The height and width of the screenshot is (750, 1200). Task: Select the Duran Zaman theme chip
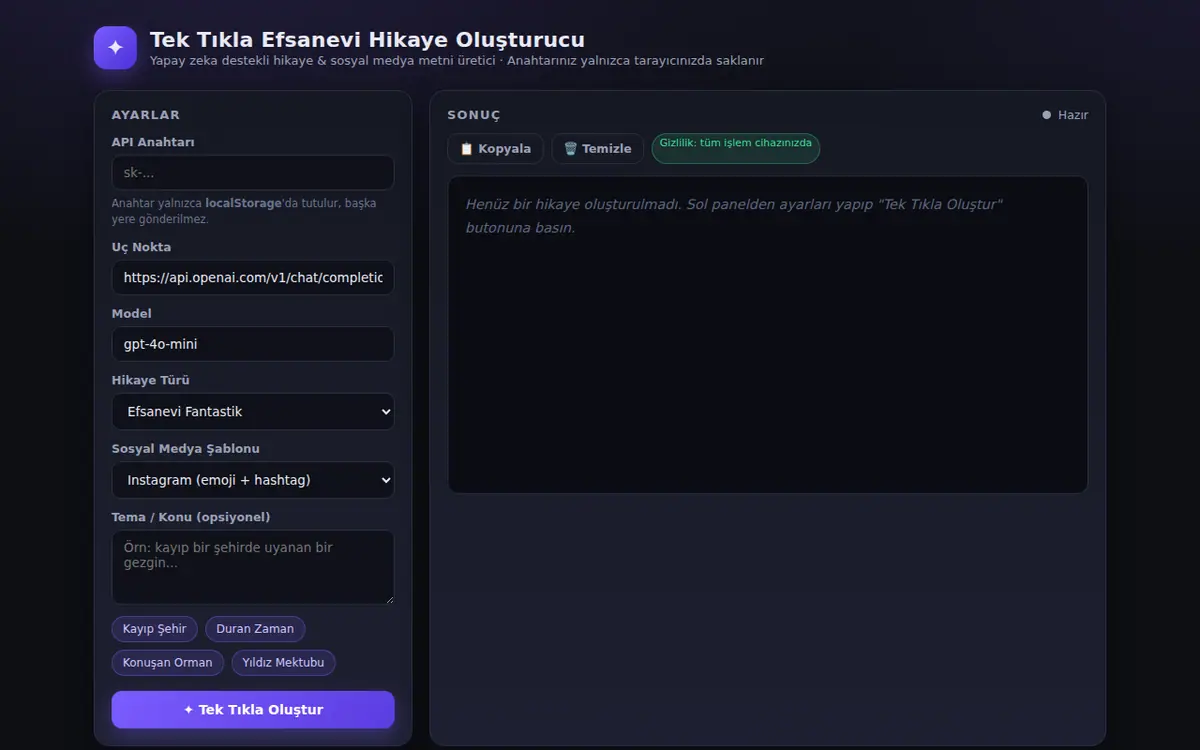255,629
